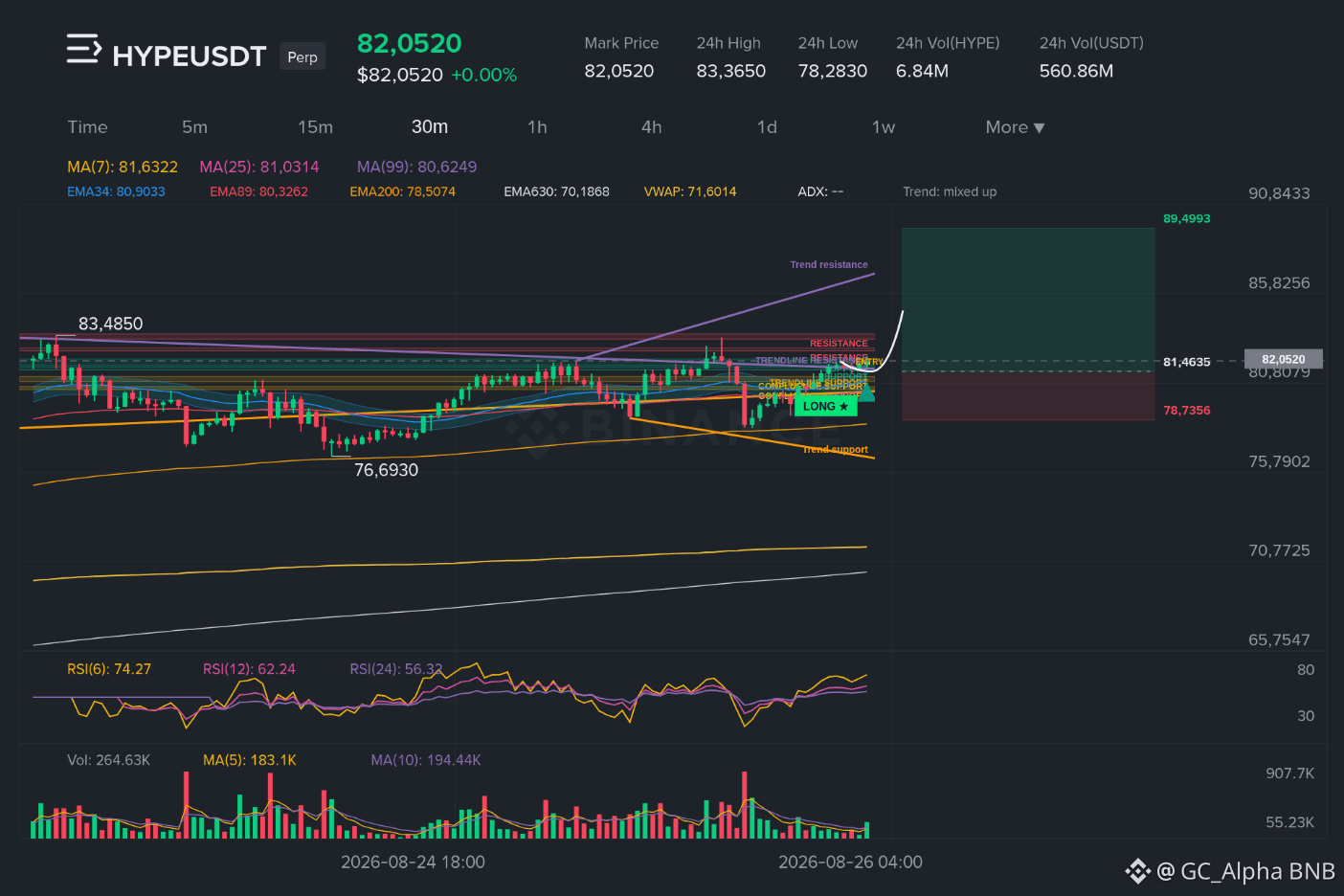Click the 907.7K volume axis label
The image size is (1344, 896).
[x=1289, y=773]
